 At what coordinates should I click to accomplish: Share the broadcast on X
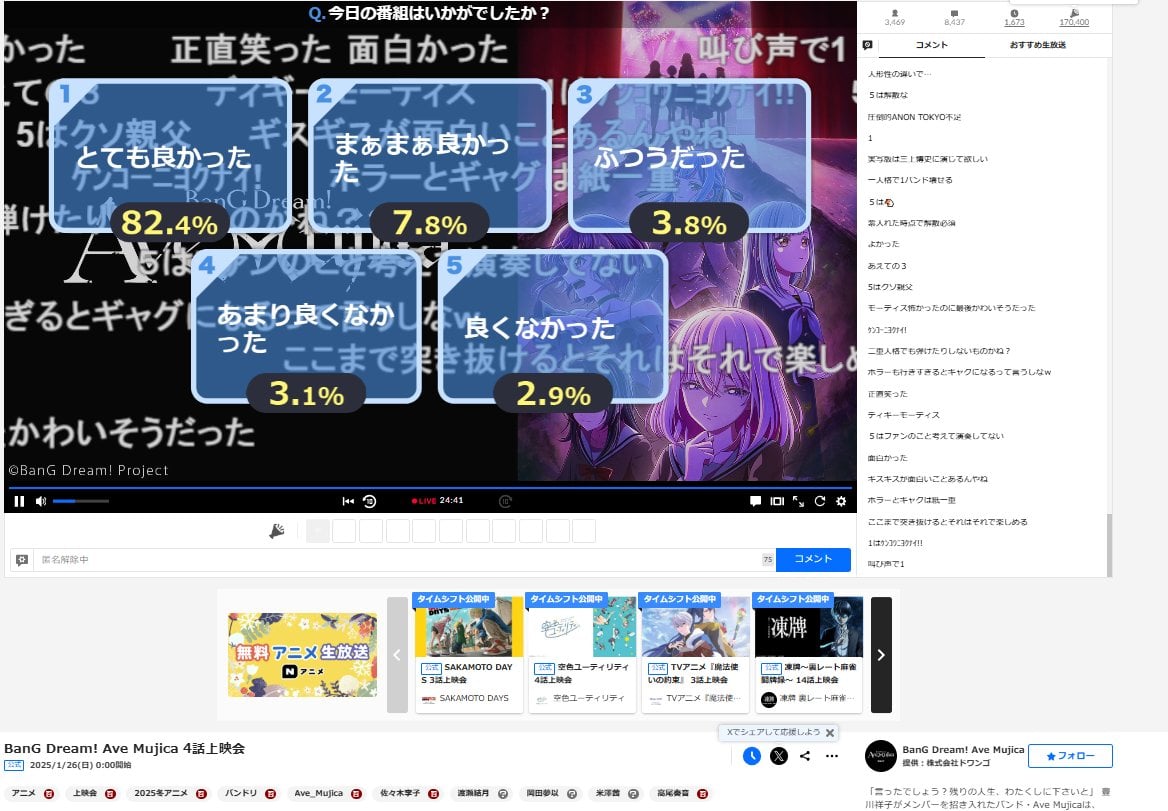tap(779, 756)
